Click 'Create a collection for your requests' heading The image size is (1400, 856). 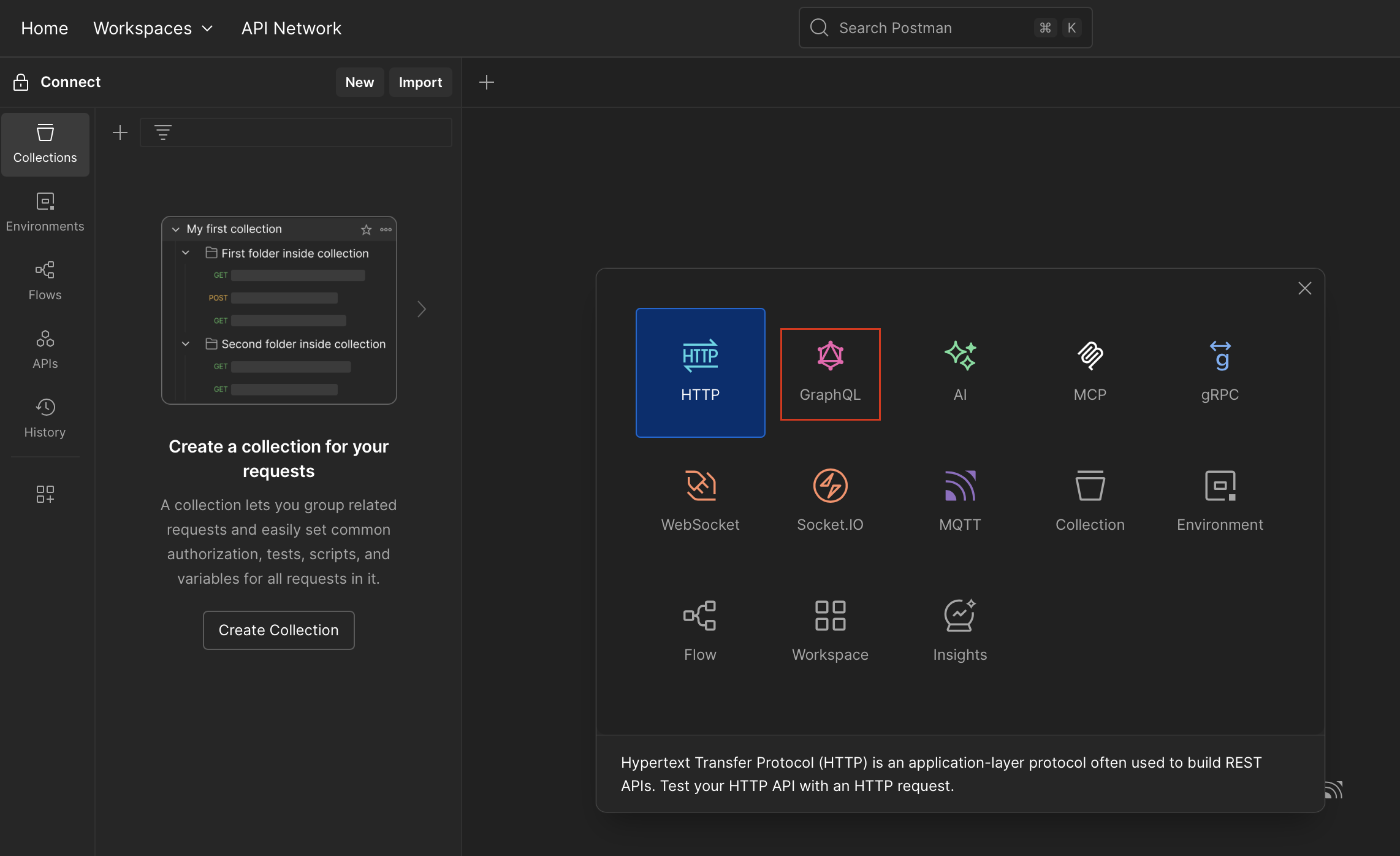pyautogui.click(x=279, y=459)
